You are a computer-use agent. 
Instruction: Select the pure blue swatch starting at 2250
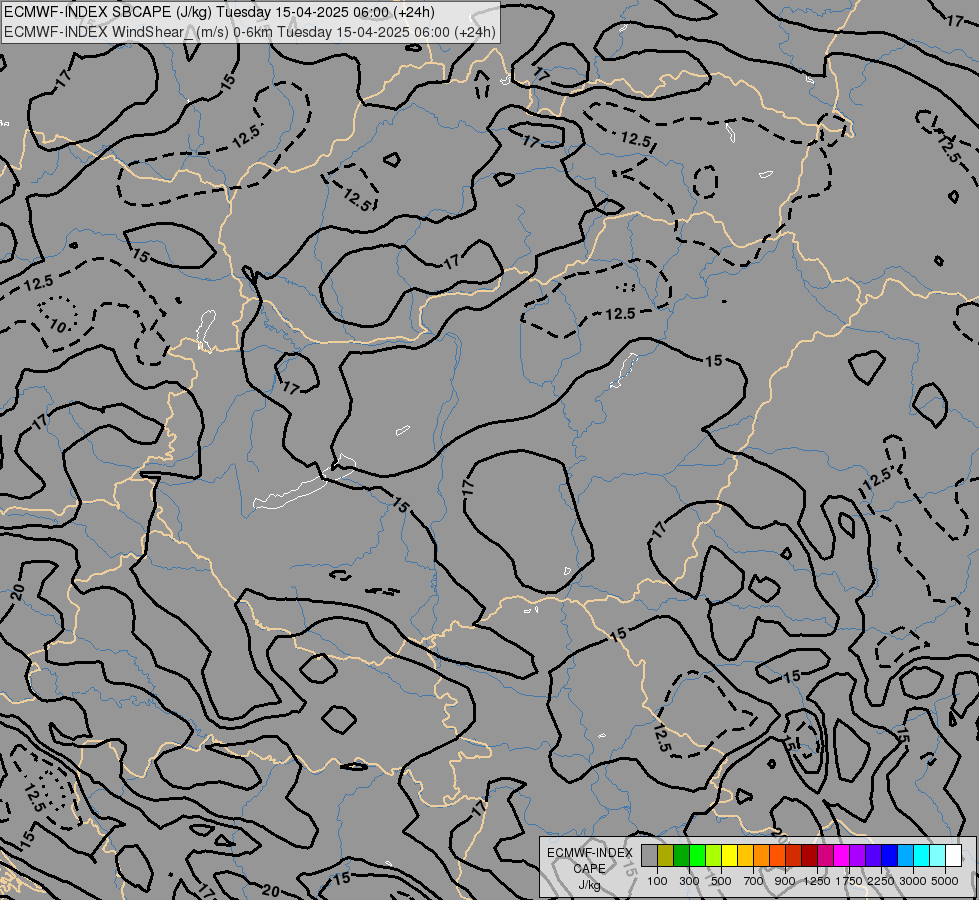click(890, 855)
